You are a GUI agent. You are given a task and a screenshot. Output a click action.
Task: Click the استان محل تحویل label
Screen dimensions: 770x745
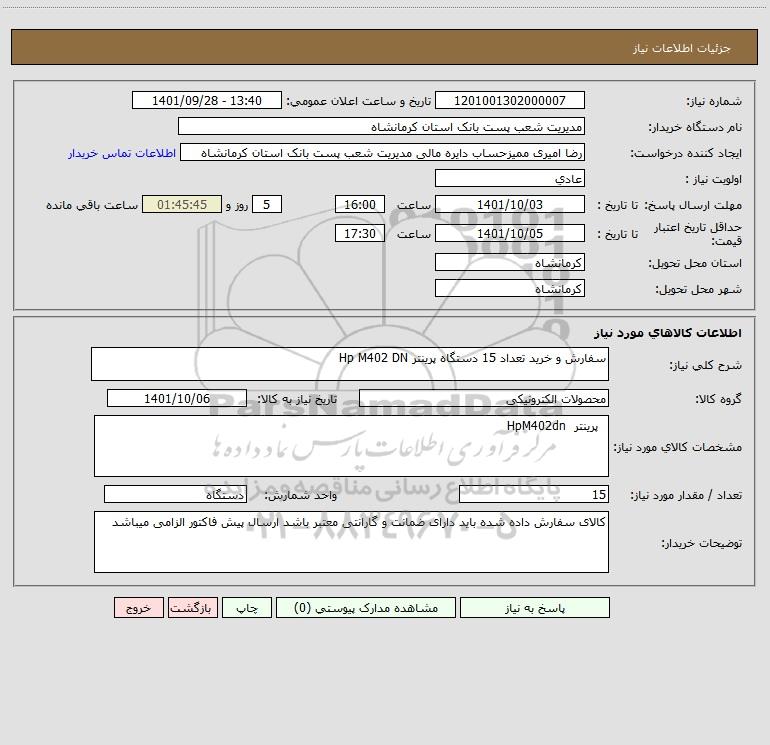tap(695, 263)
